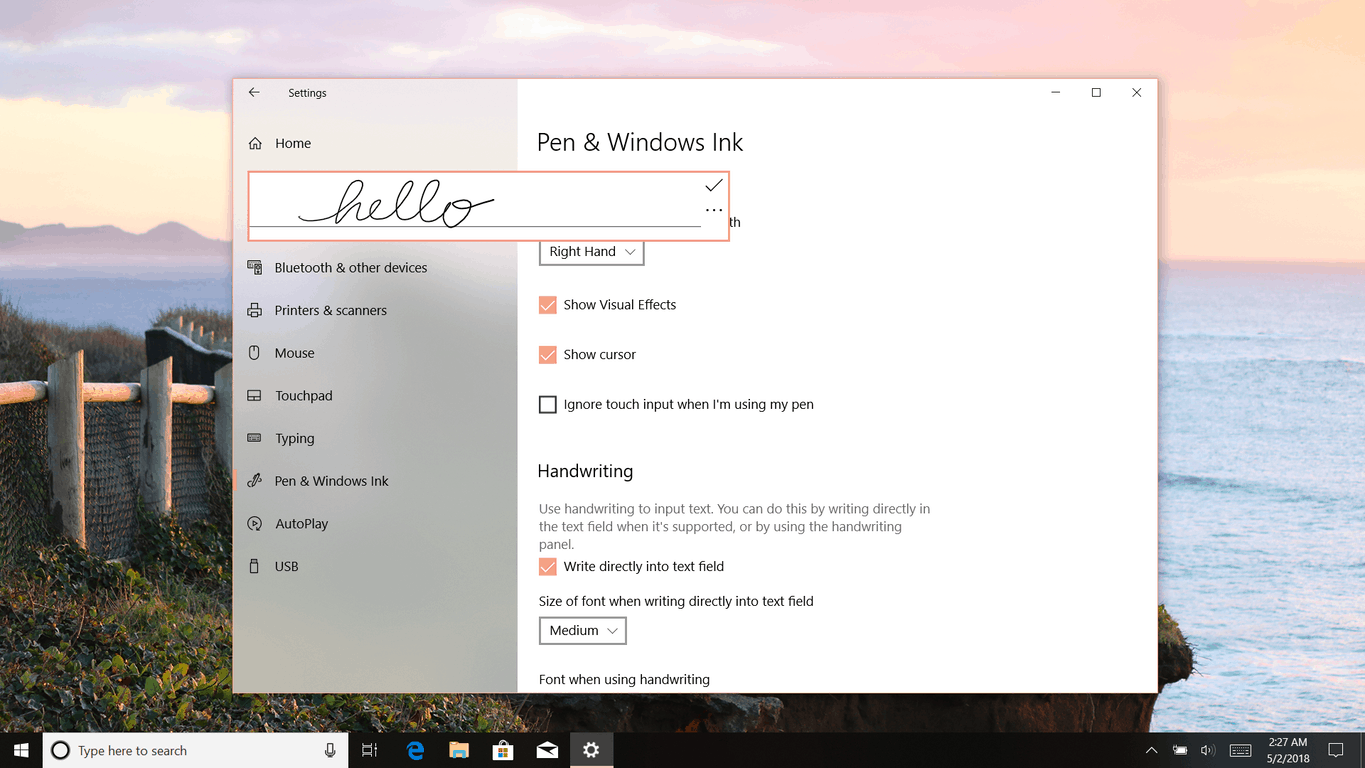Open handwriting panel more options ellipsis
1365x768 pixels.
pyautogui.click(x=713, y=210)
